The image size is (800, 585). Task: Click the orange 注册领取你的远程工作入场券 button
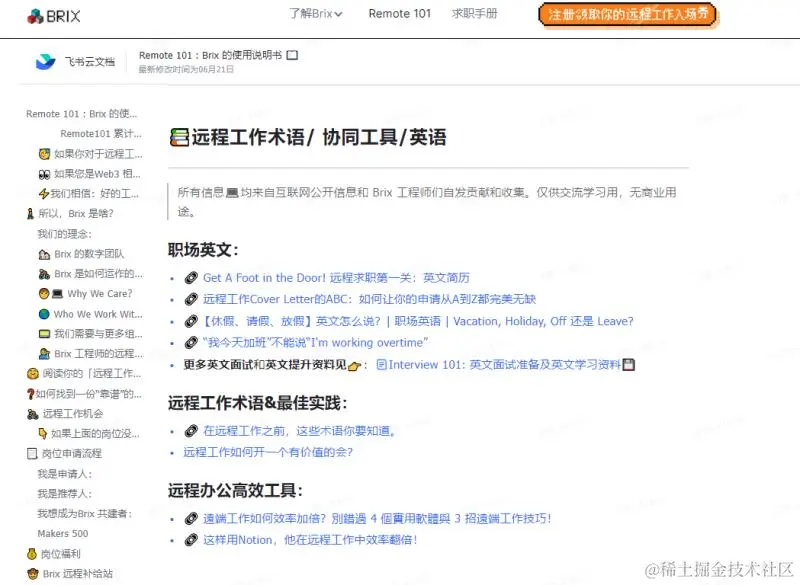tap(628, 15)
